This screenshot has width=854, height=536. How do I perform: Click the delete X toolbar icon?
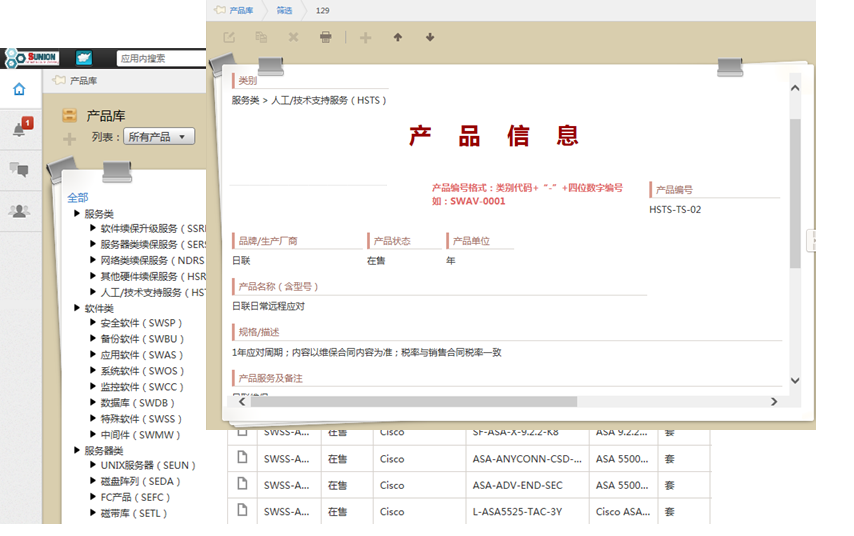(x=294, y=37)
